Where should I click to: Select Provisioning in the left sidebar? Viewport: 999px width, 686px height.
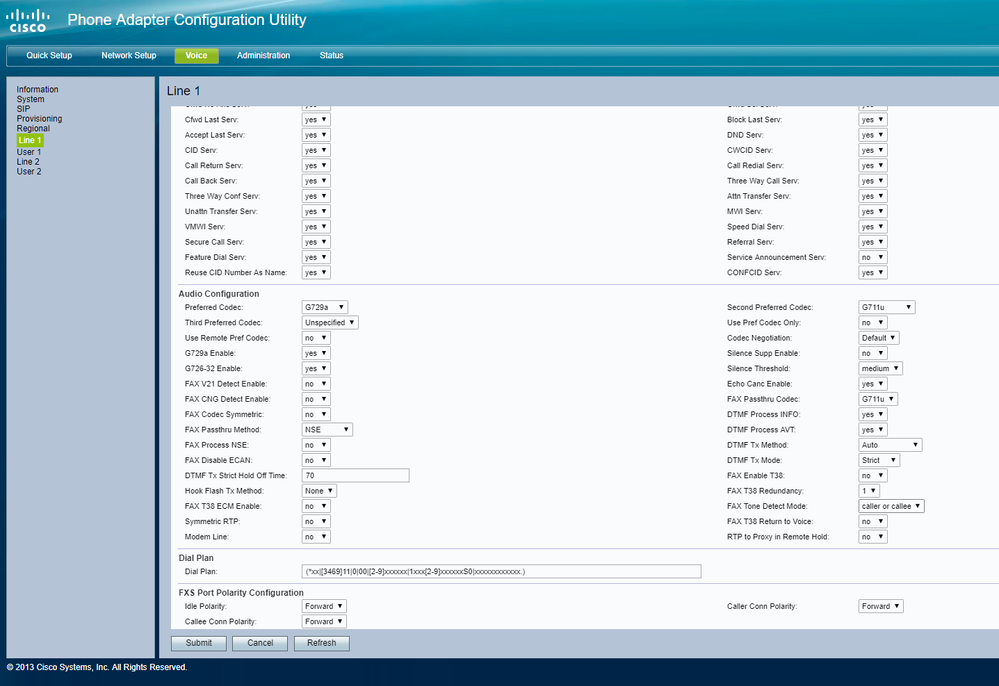tap(39, 119)
